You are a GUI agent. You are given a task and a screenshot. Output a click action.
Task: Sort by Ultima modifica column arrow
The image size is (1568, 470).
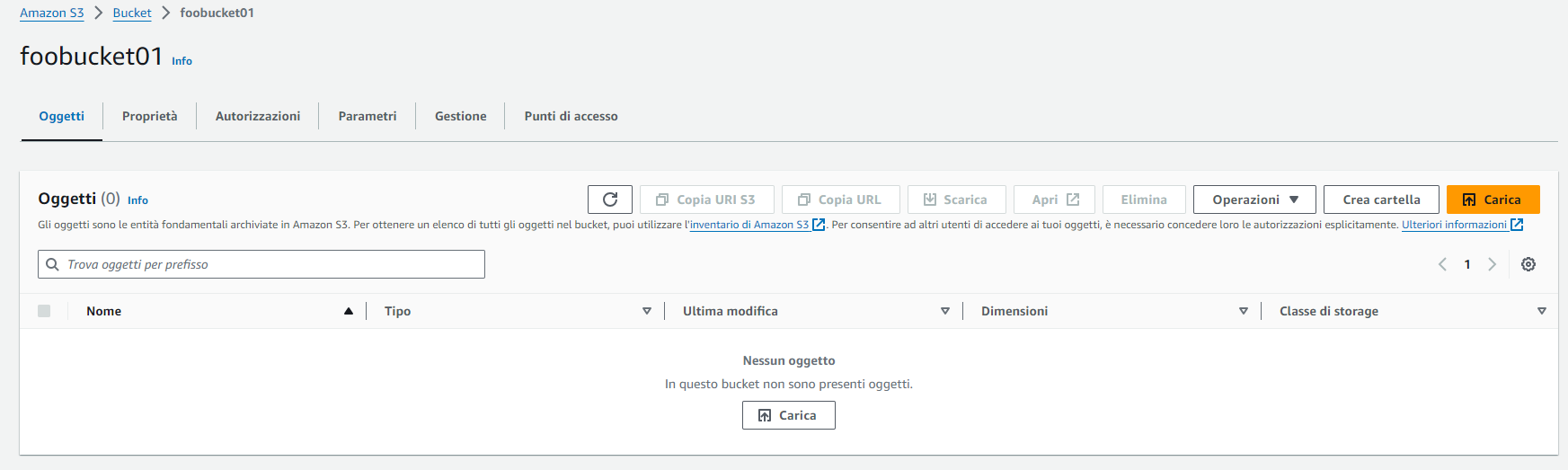(945, 311)
